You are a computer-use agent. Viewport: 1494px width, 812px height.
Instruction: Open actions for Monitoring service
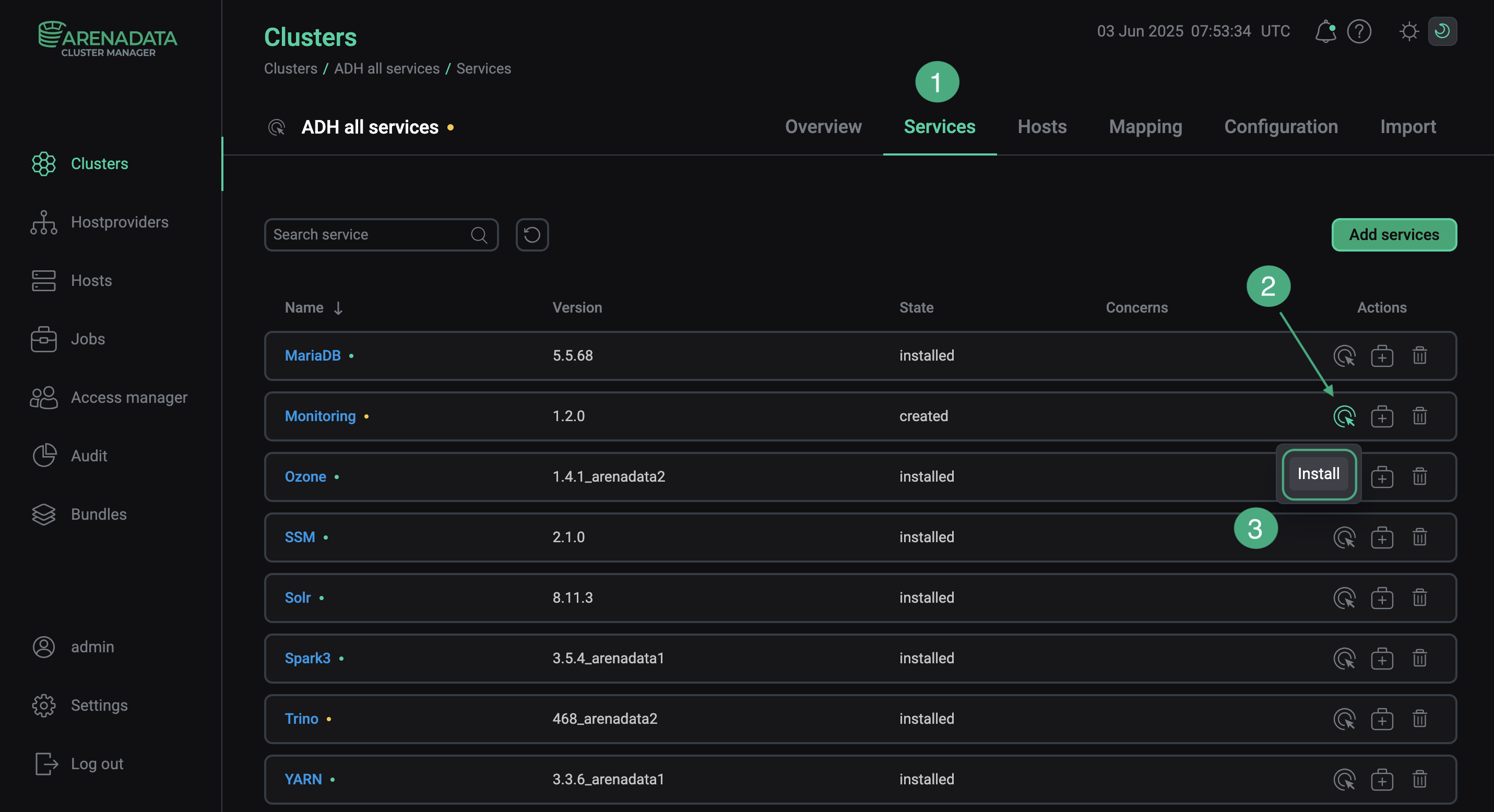click(x=1344, y=416)
